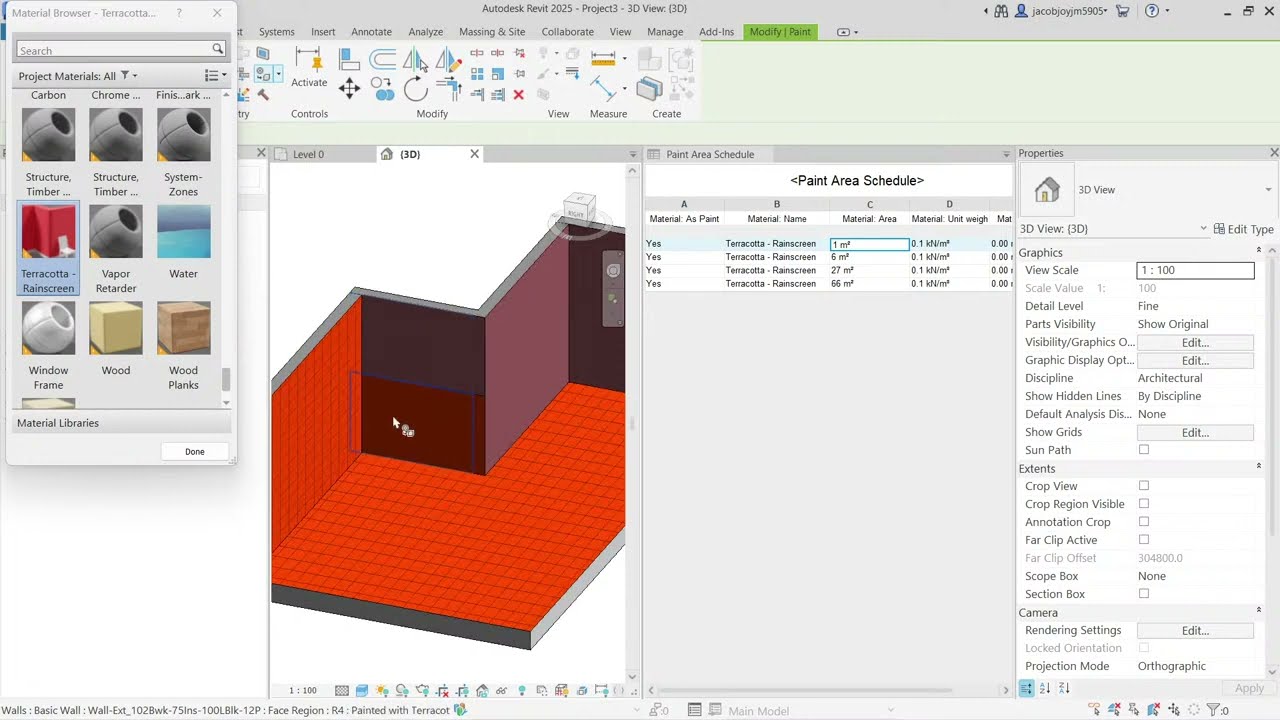Enable the Crop View checkbox
This screenshot has height=720, width=1280.
pyautogui.click(x=1144, y=486)
